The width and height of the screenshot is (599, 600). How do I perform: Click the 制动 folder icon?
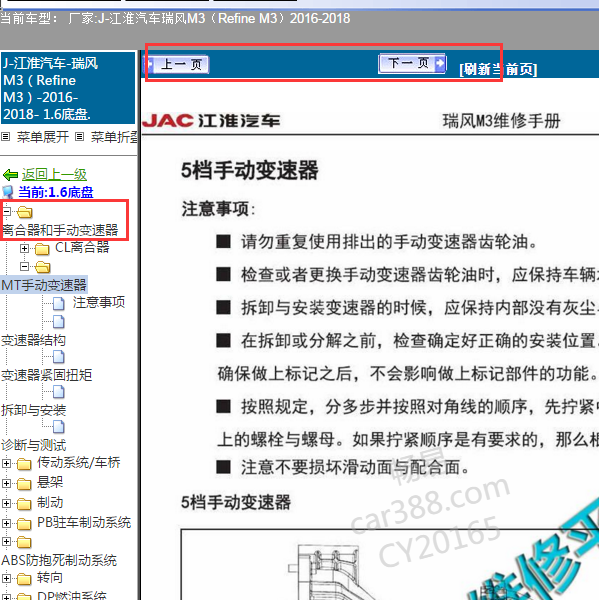pos(24,504)
